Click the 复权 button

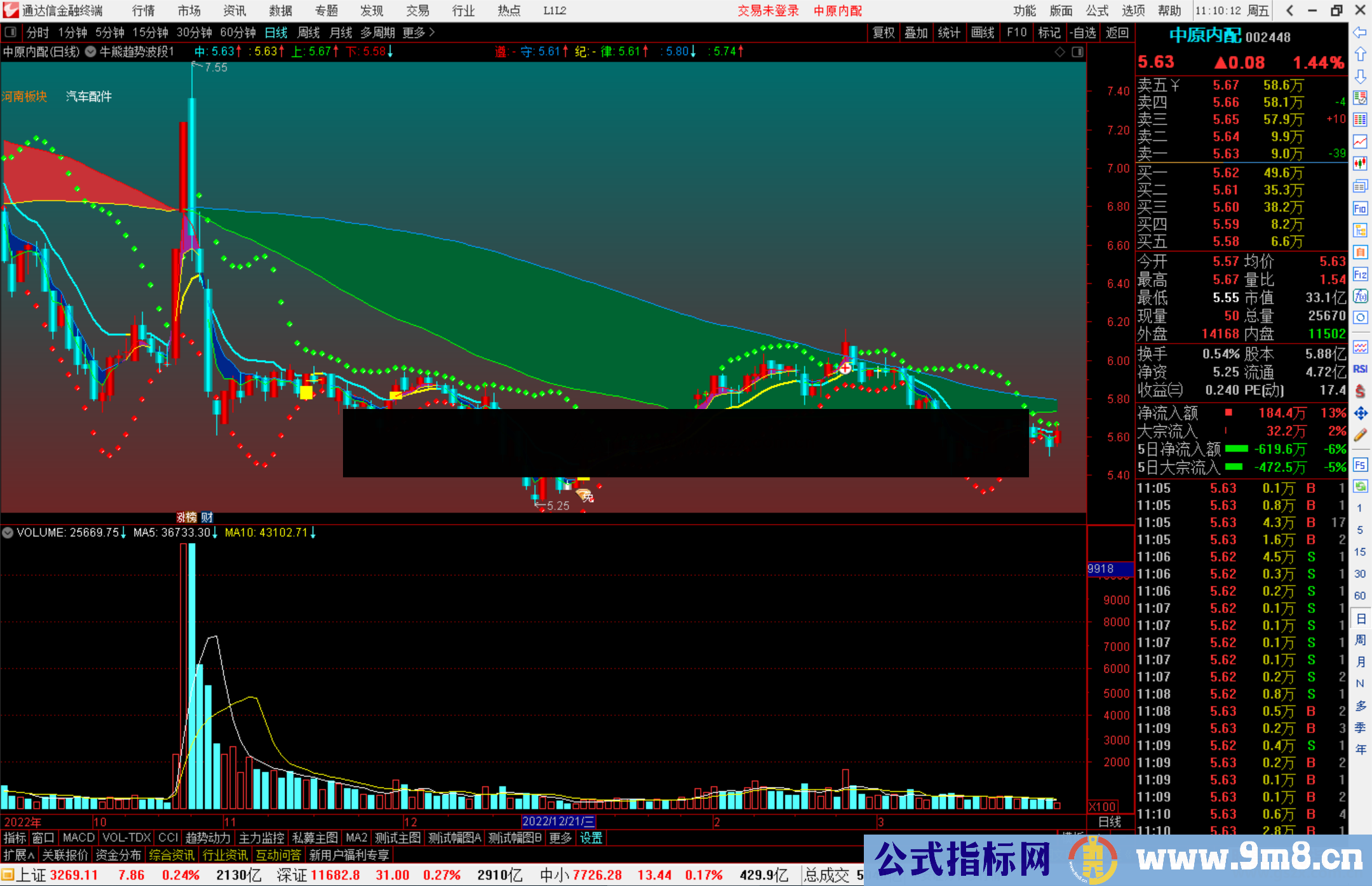[x=883, y=32]
